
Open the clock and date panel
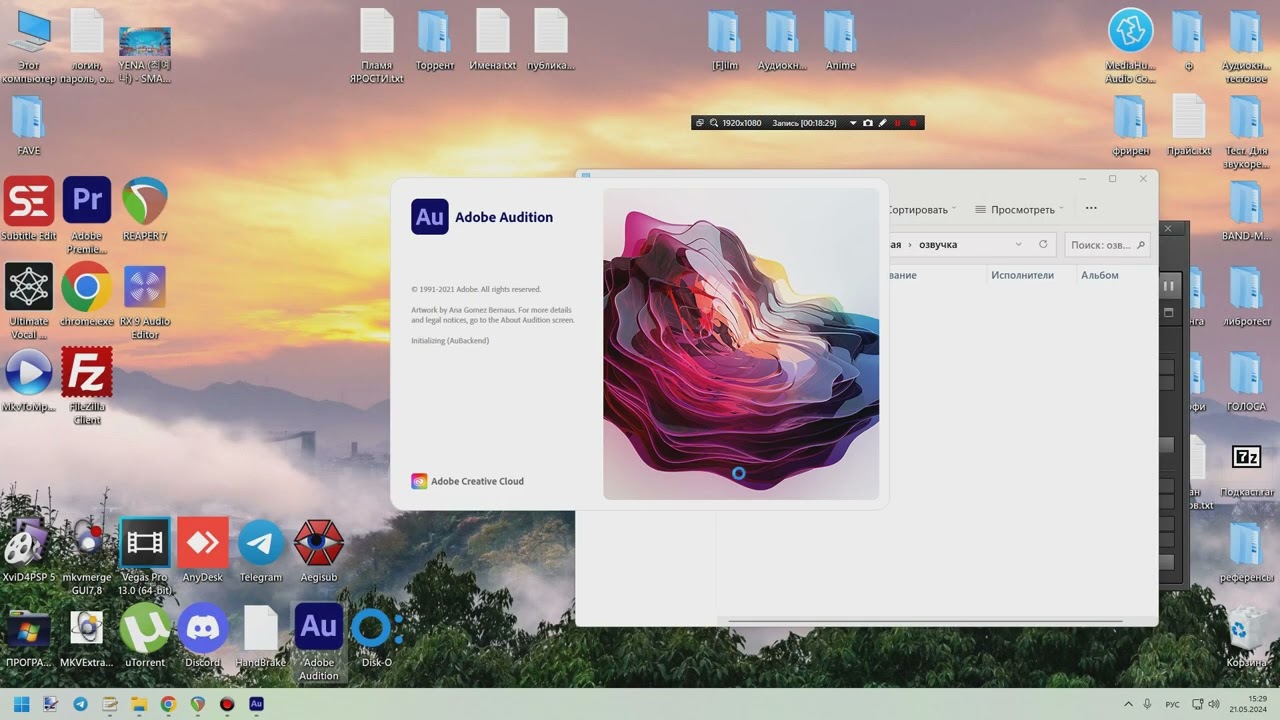click(1250, 704)
